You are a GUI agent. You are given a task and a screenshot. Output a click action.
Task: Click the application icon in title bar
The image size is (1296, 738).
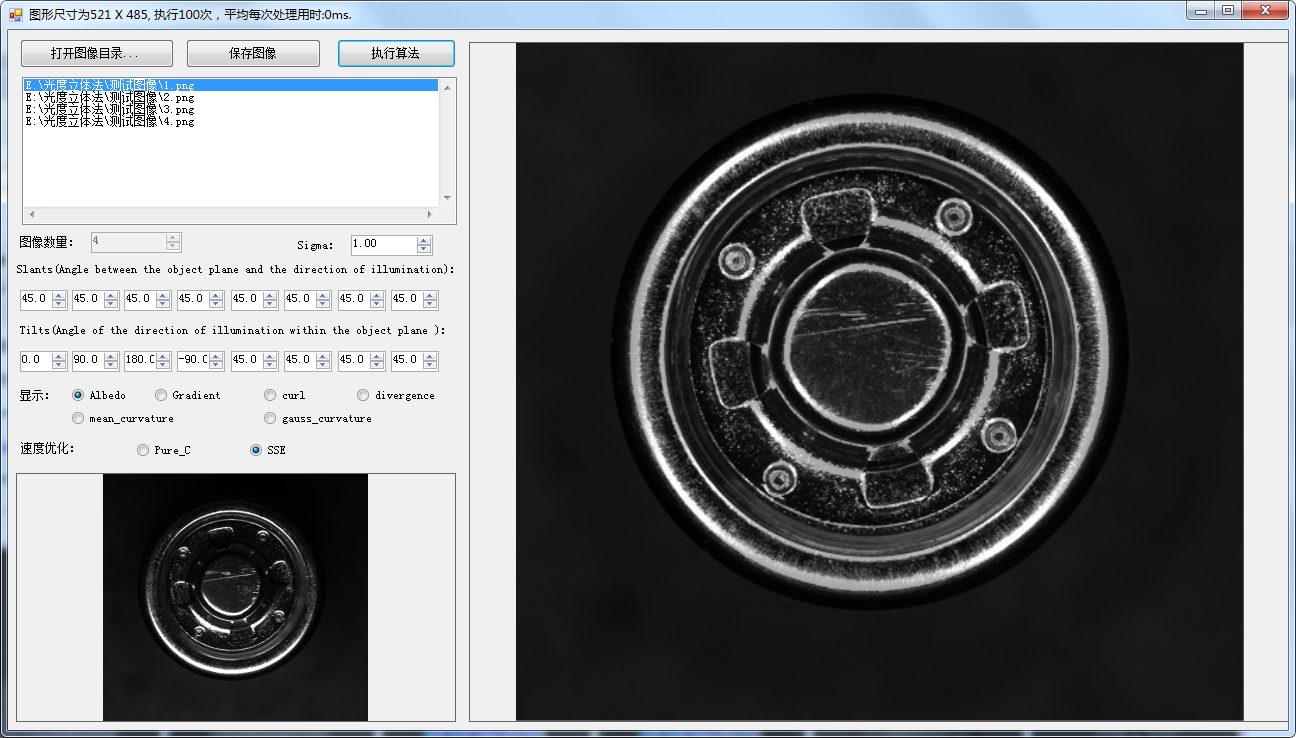tap(15, 15)
